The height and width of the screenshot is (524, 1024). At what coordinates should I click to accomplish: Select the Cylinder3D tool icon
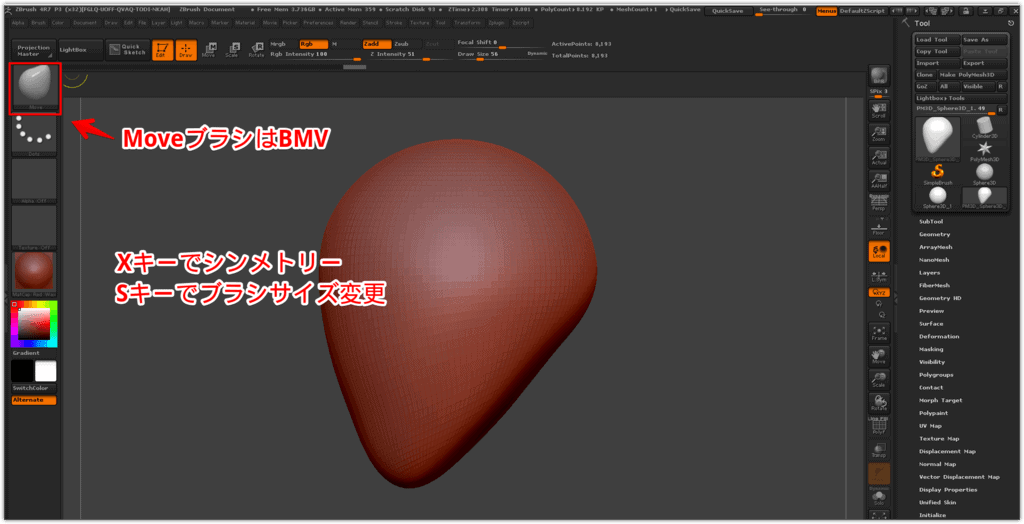984,132
